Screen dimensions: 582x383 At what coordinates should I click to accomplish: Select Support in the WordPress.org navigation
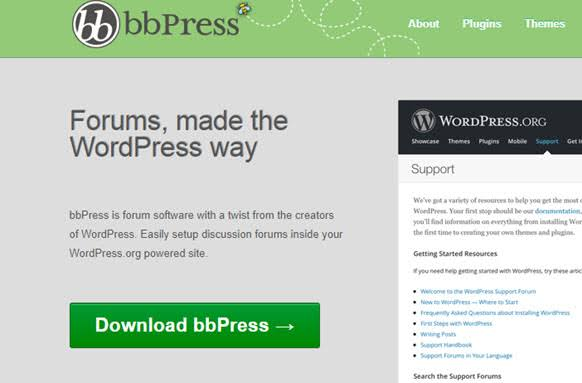(547, 141)
